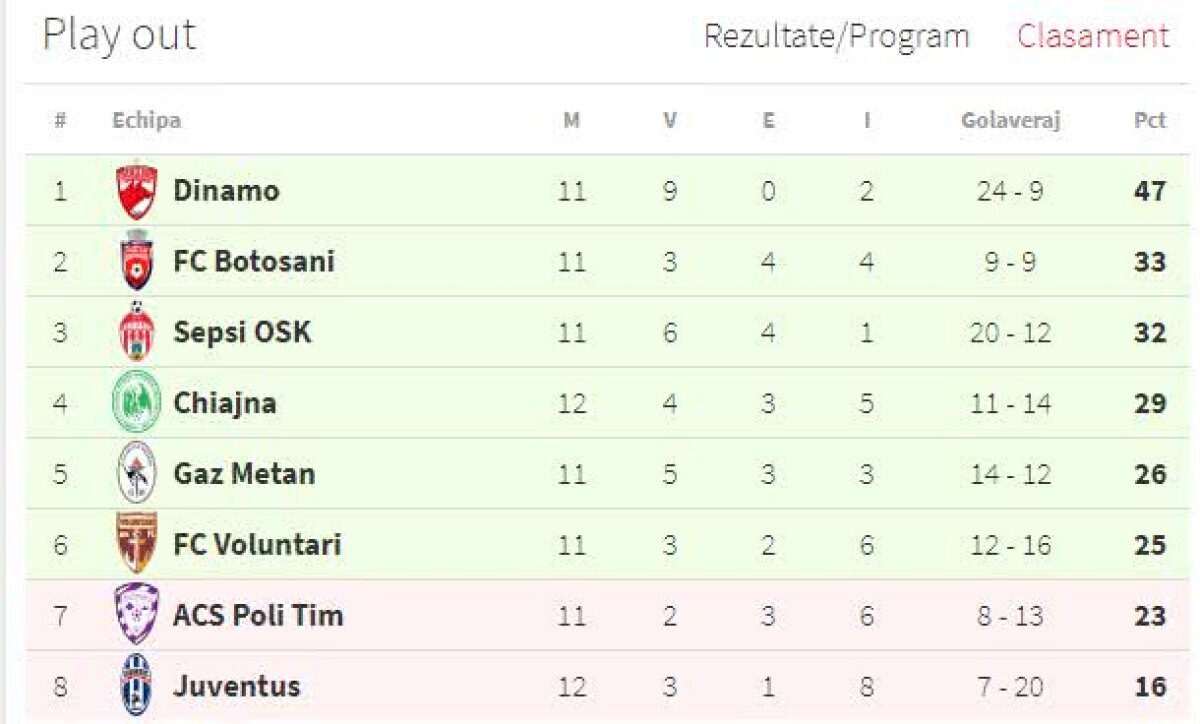
Task: Click the Gaz Metan team name
Action: 244,473
